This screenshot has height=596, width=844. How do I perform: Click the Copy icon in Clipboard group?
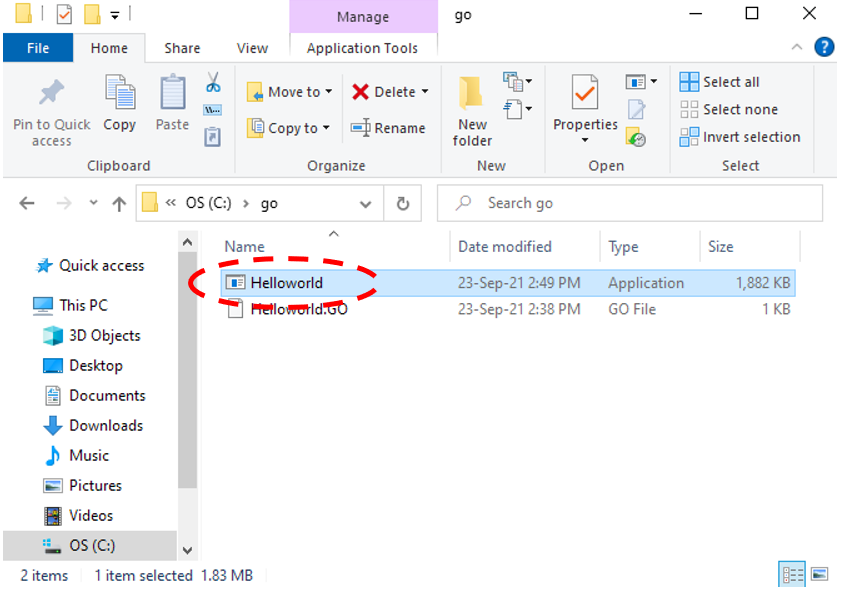coord(119,94)
